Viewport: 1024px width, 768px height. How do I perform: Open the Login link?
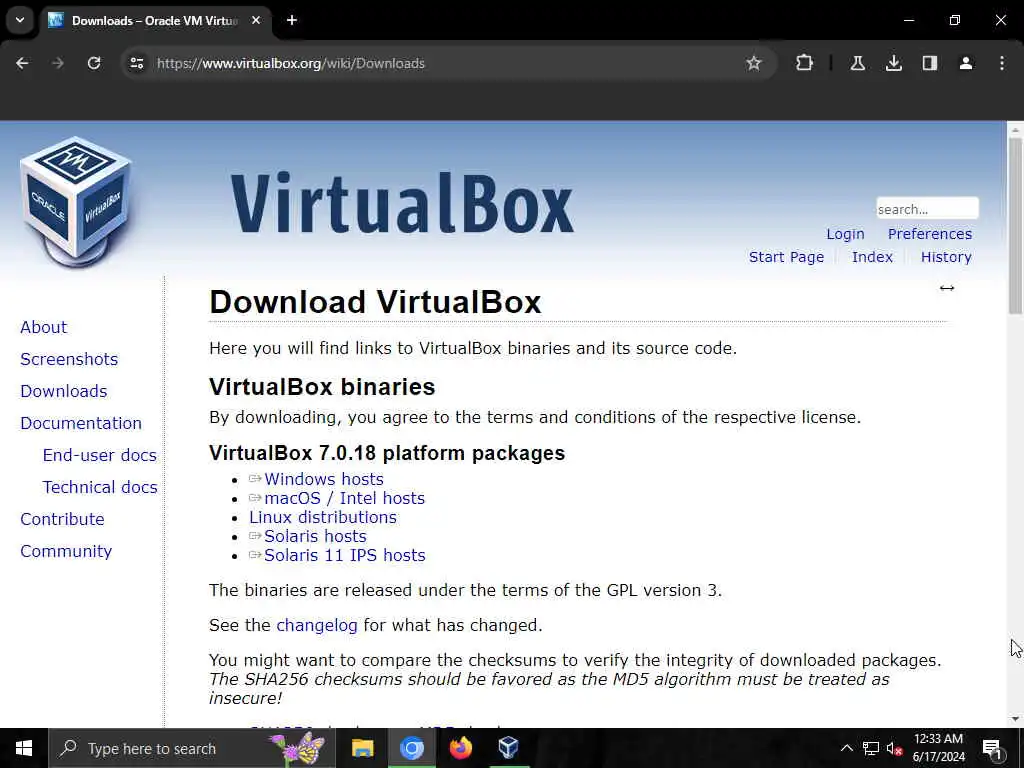[845, 234]
